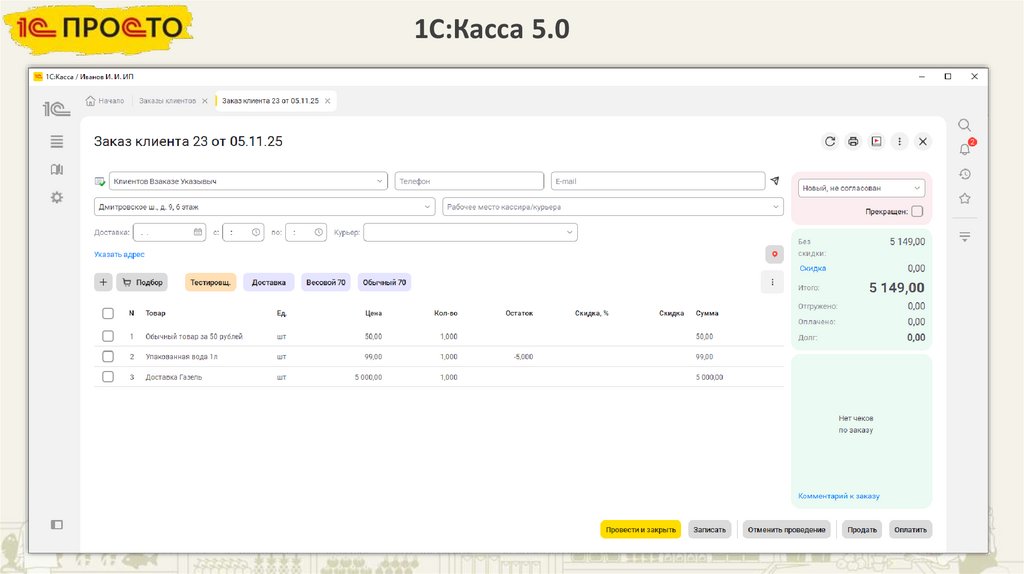This screenshot has height=574, width=1024.
Task: Toggle the select-all checkbox in table header
Action: (x=108, y=313)
